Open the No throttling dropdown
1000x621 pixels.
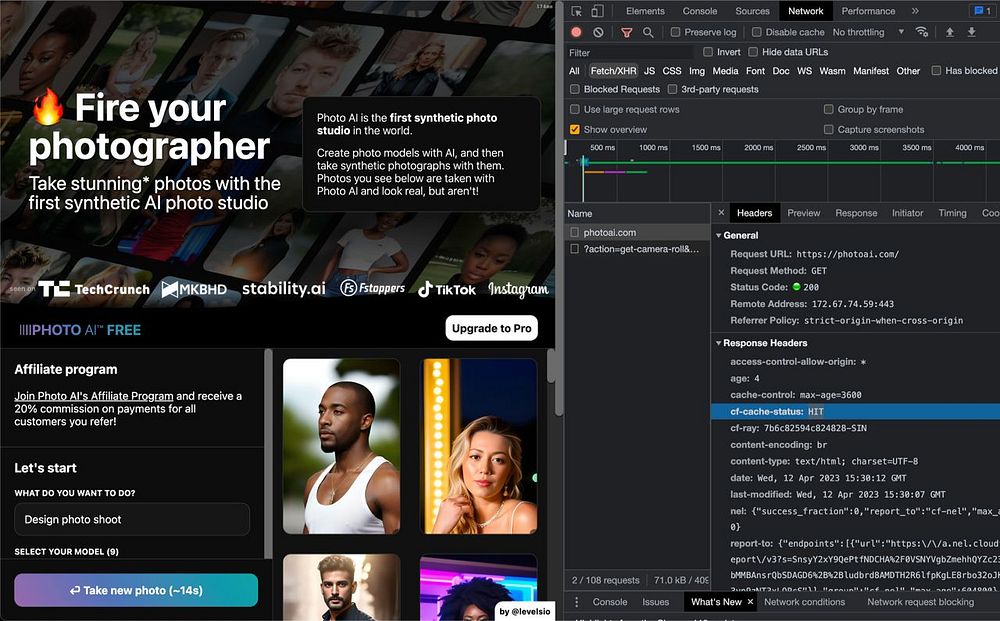868,32
